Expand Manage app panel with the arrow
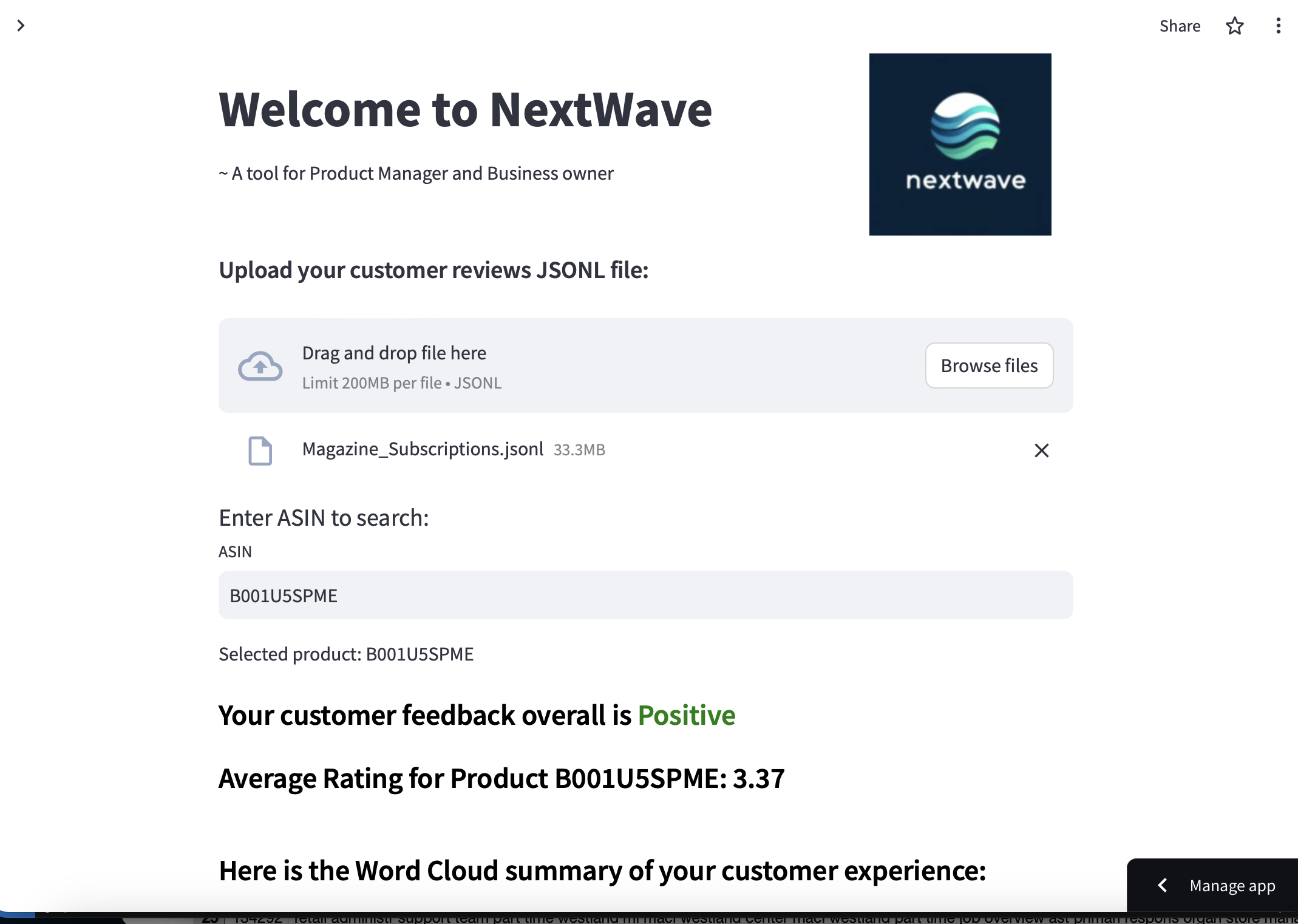 [x=1163, y=886]
